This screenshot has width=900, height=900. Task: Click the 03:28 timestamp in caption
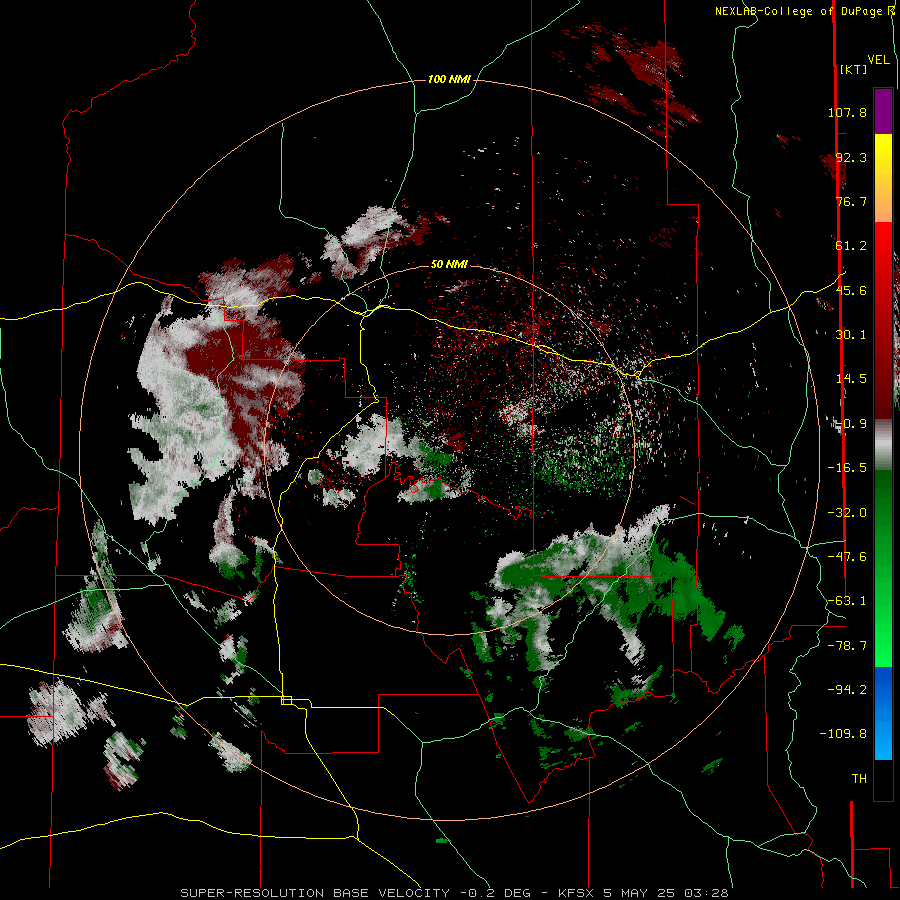708,893
